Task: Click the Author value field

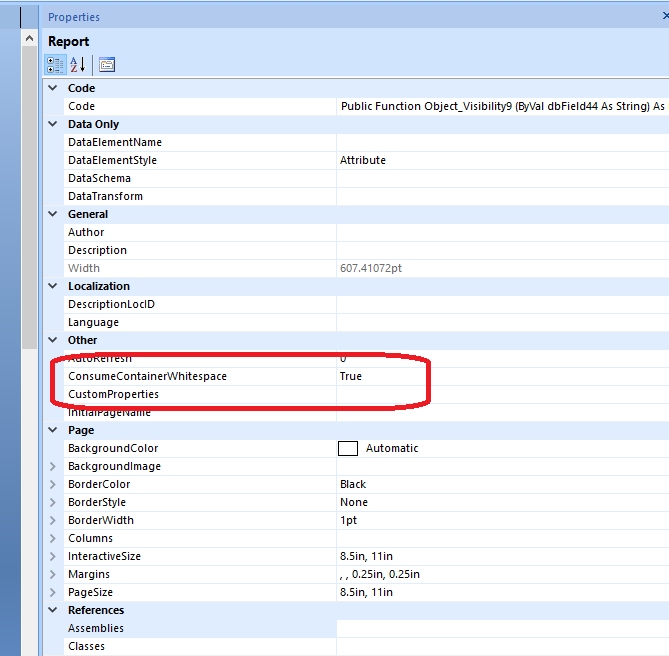Action: (503, 232)
